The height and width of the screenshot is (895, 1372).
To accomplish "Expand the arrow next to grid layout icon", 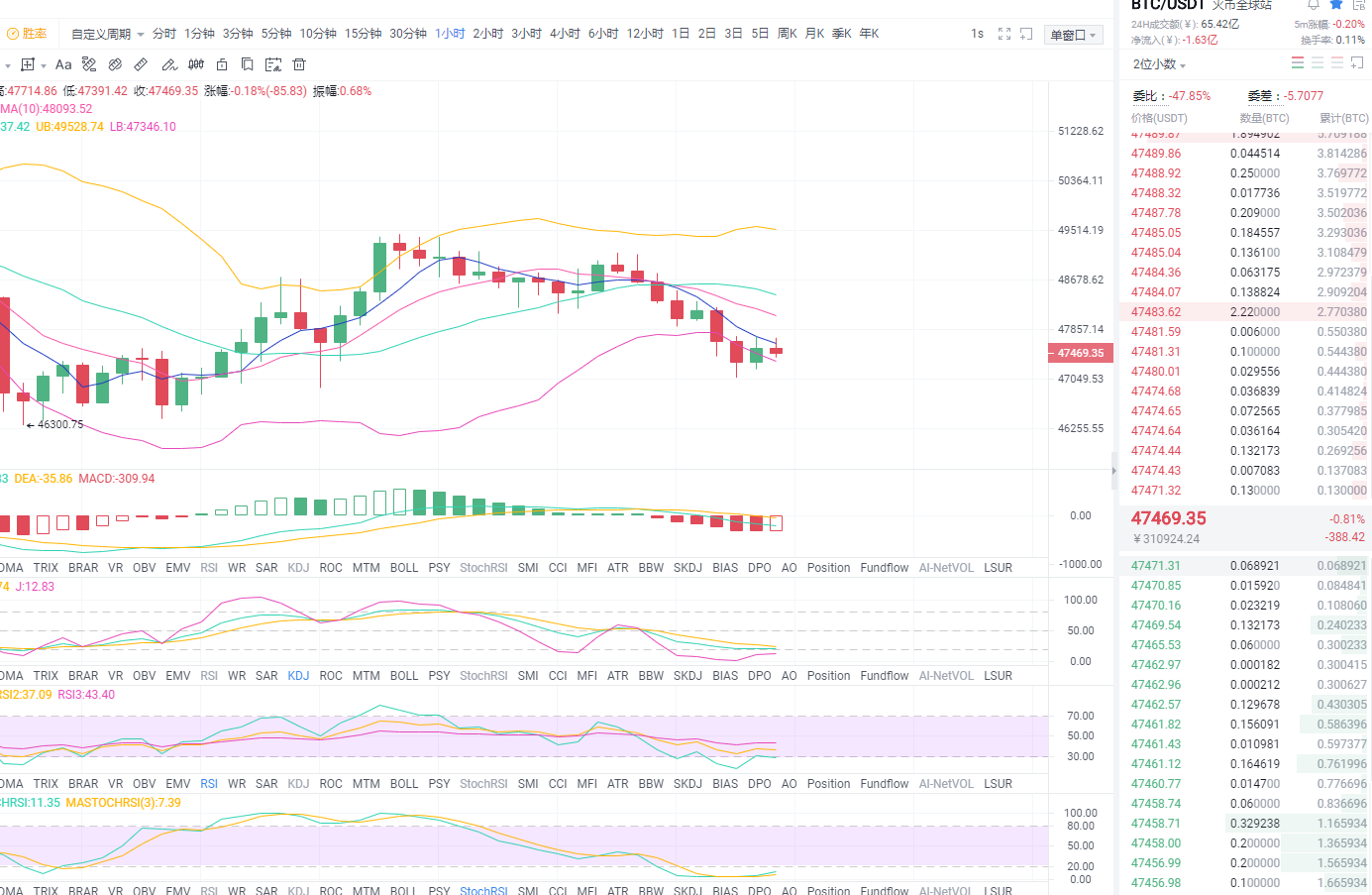I will (44, 65).
